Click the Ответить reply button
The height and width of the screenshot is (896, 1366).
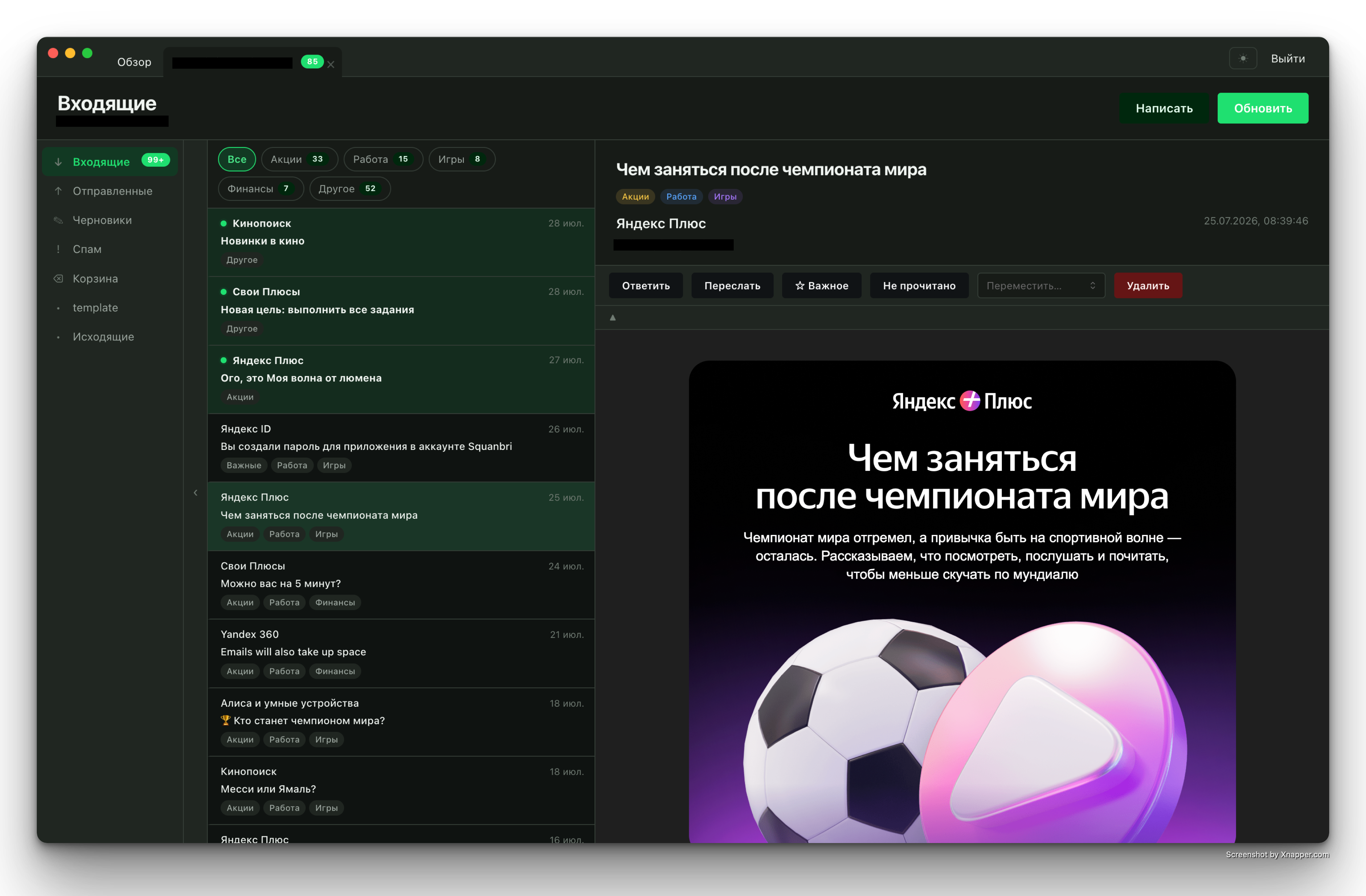click(x=646, y=286)
